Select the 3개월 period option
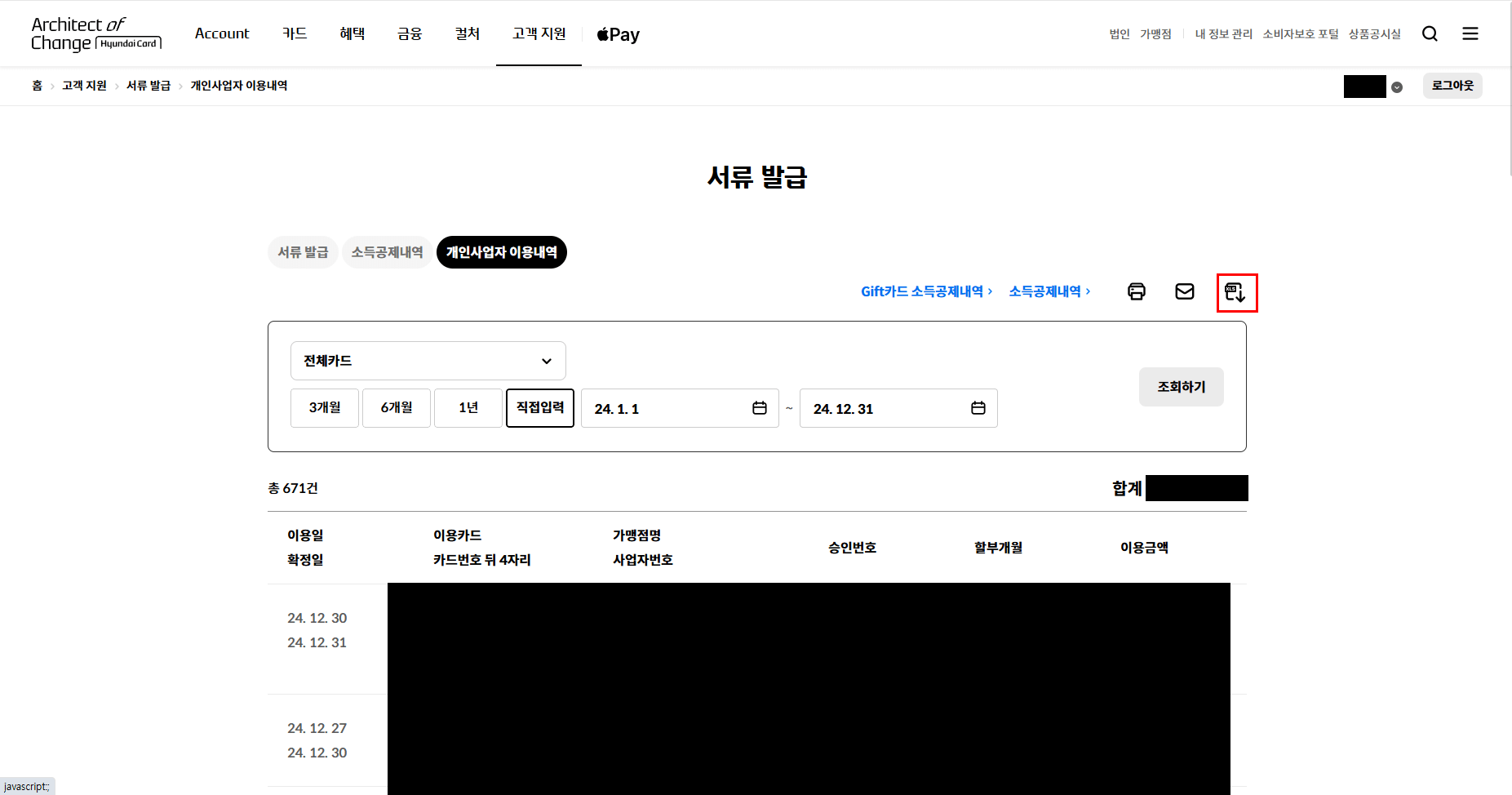The image size is (1512, 795). click(324, 408)
